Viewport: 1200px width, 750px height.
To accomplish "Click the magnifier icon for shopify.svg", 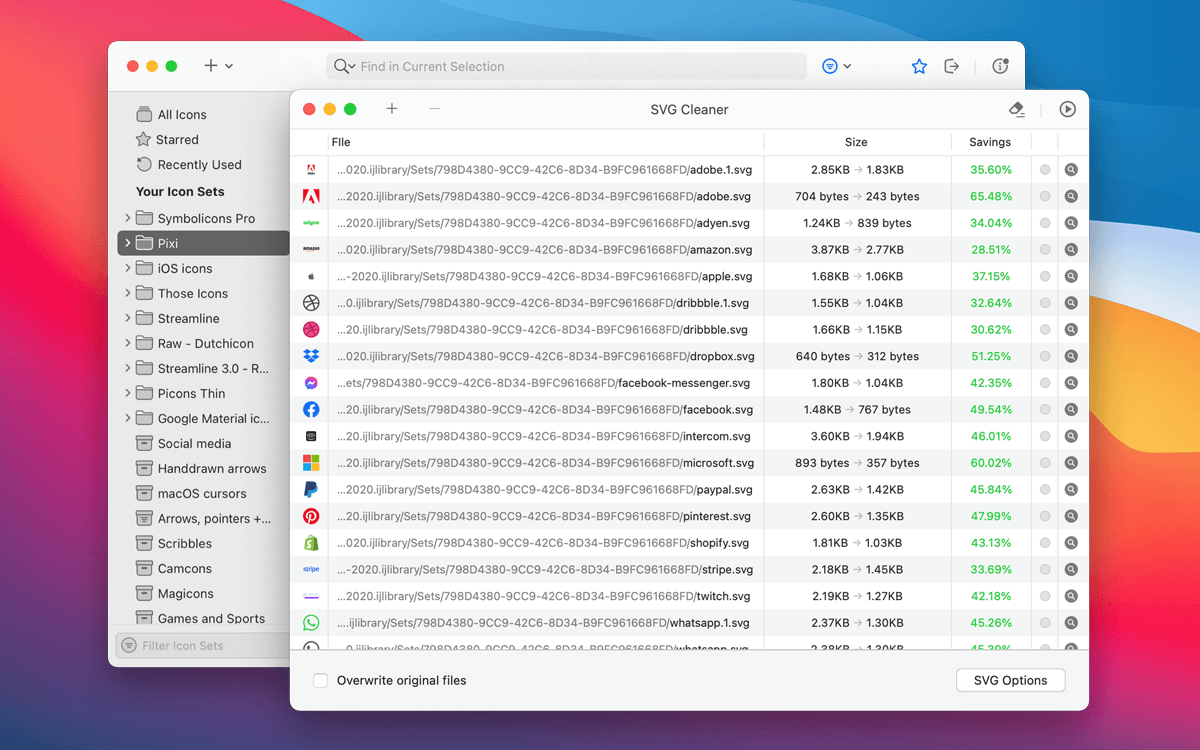I will 1071,543.
